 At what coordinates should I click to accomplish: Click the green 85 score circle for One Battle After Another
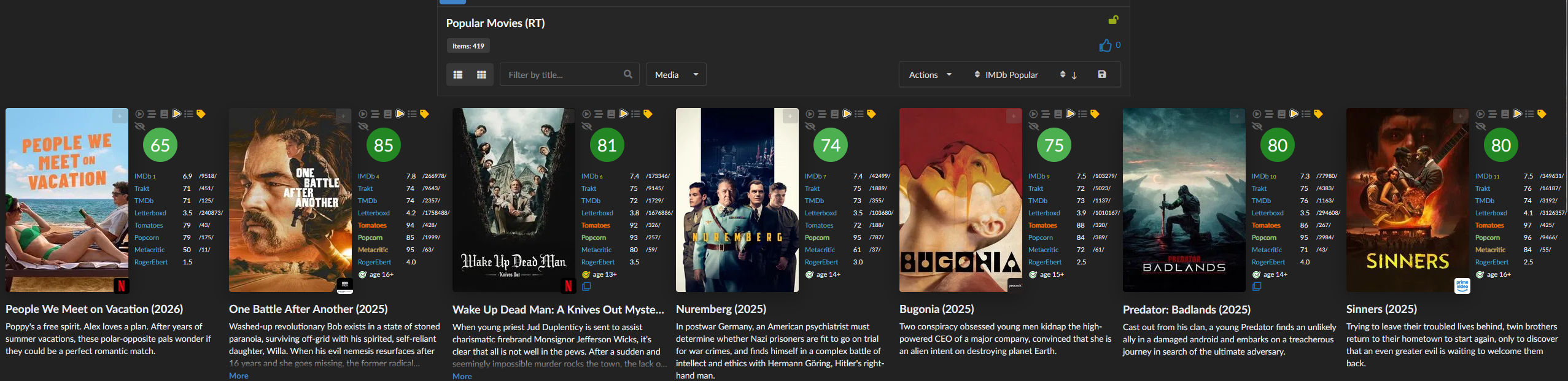click(x=384, y=145)
